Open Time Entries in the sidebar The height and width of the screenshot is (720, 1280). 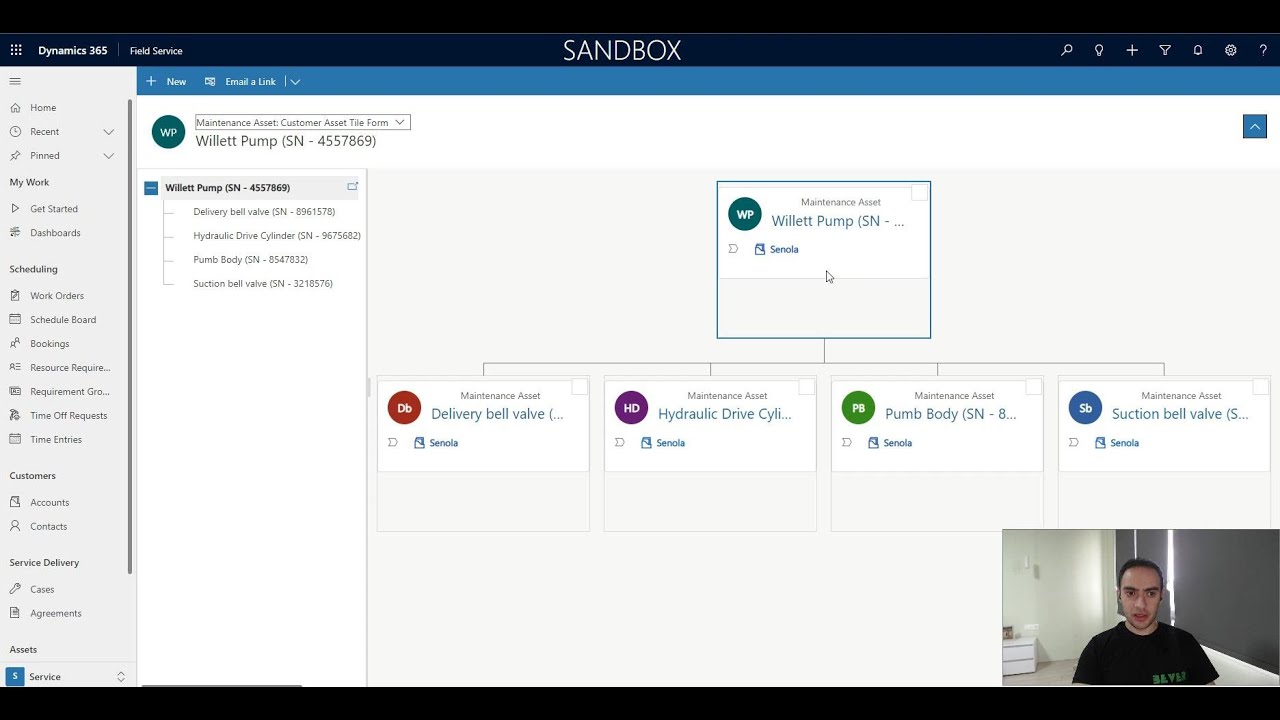(x=56, y=440)
